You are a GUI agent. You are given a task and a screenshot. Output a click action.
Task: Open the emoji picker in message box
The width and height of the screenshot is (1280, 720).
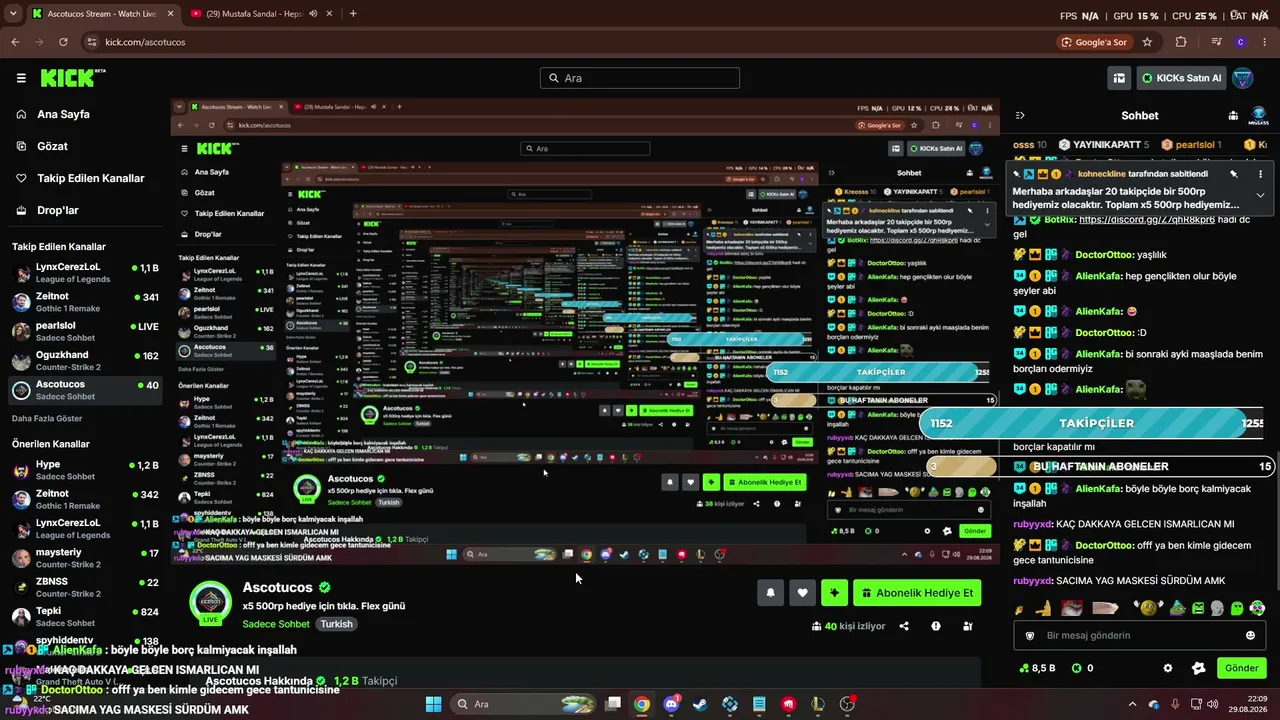pos(1250,635)
